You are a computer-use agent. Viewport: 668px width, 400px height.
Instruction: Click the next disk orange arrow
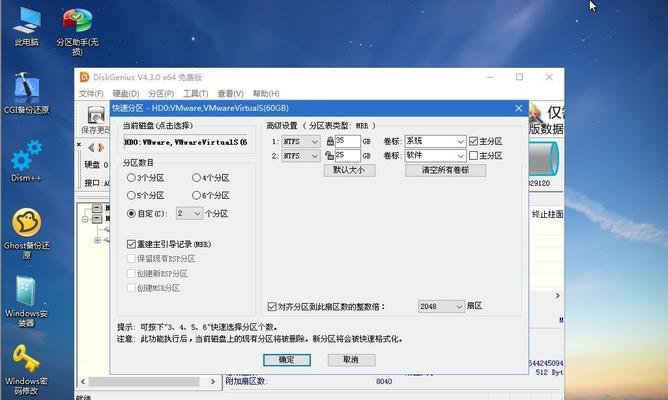point(101,147)
